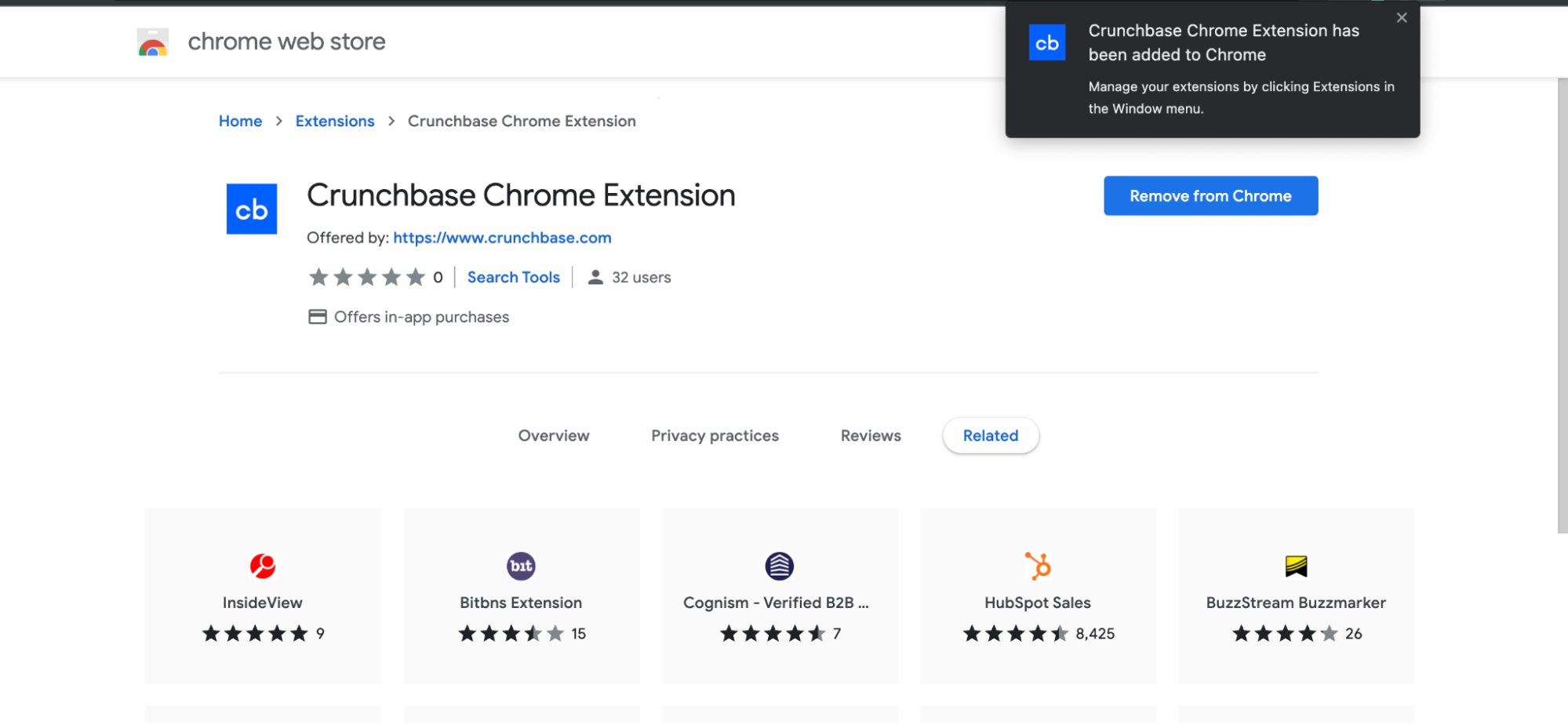The image size is (1568, 724).
Task: Open the Privacy practices tab
Action: [715, 435]
